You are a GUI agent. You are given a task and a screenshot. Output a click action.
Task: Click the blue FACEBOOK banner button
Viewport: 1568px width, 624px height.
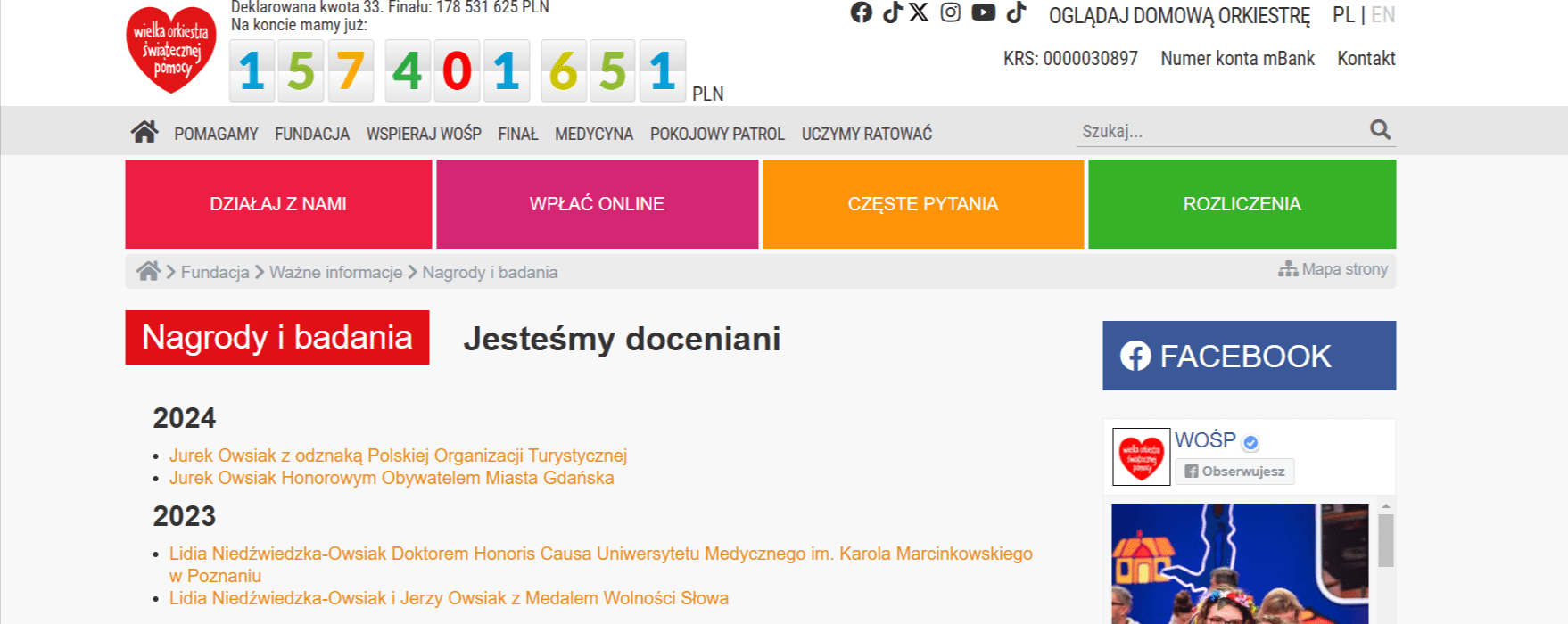pos(1249,356)
